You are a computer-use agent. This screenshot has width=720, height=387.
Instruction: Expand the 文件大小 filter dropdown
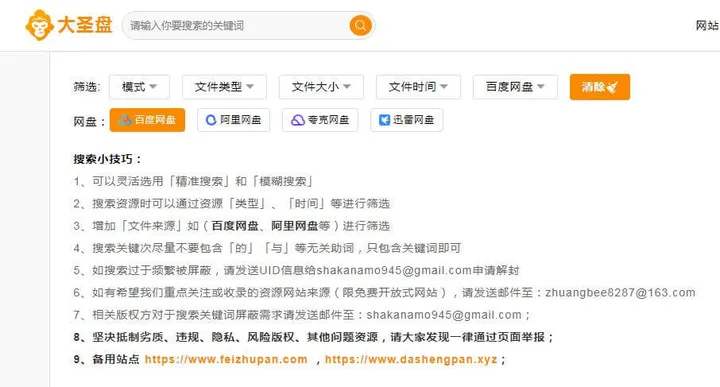point(321,87)
